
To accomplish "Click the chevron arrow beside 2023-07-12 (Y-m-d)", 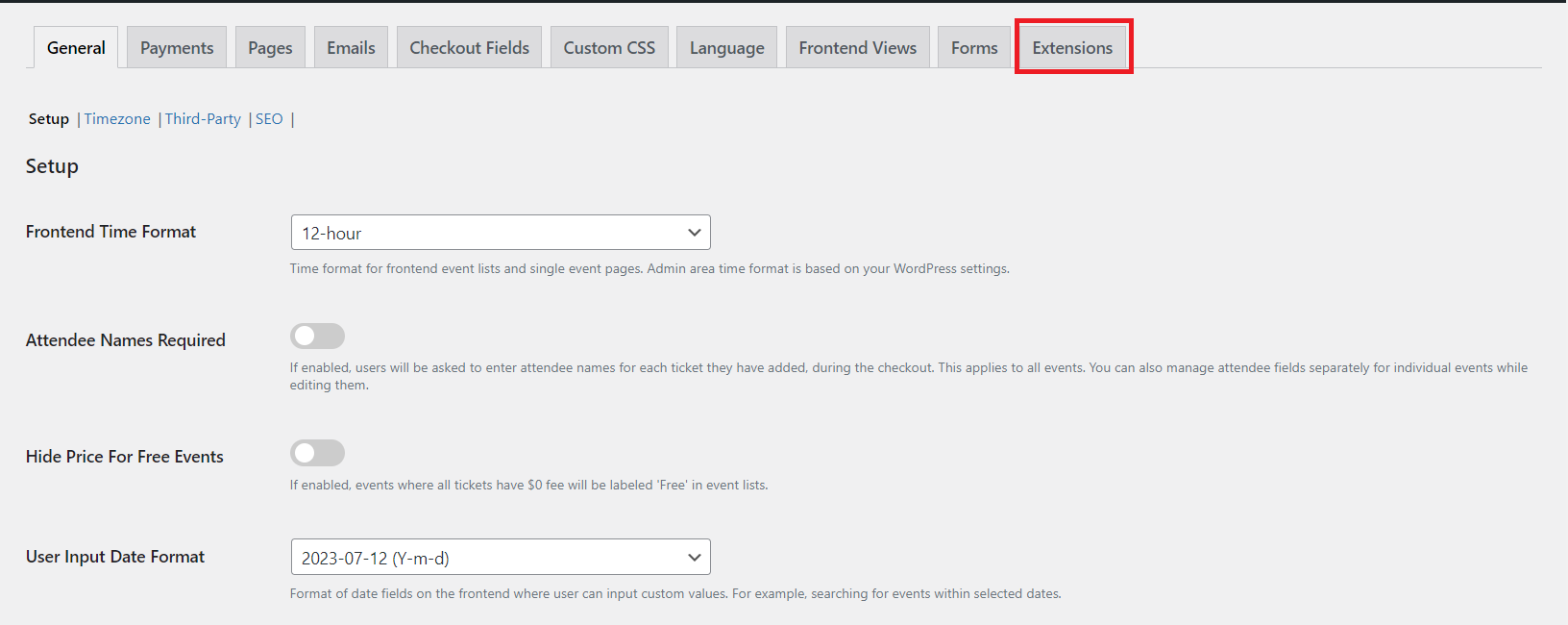I will tap(694, 558).
